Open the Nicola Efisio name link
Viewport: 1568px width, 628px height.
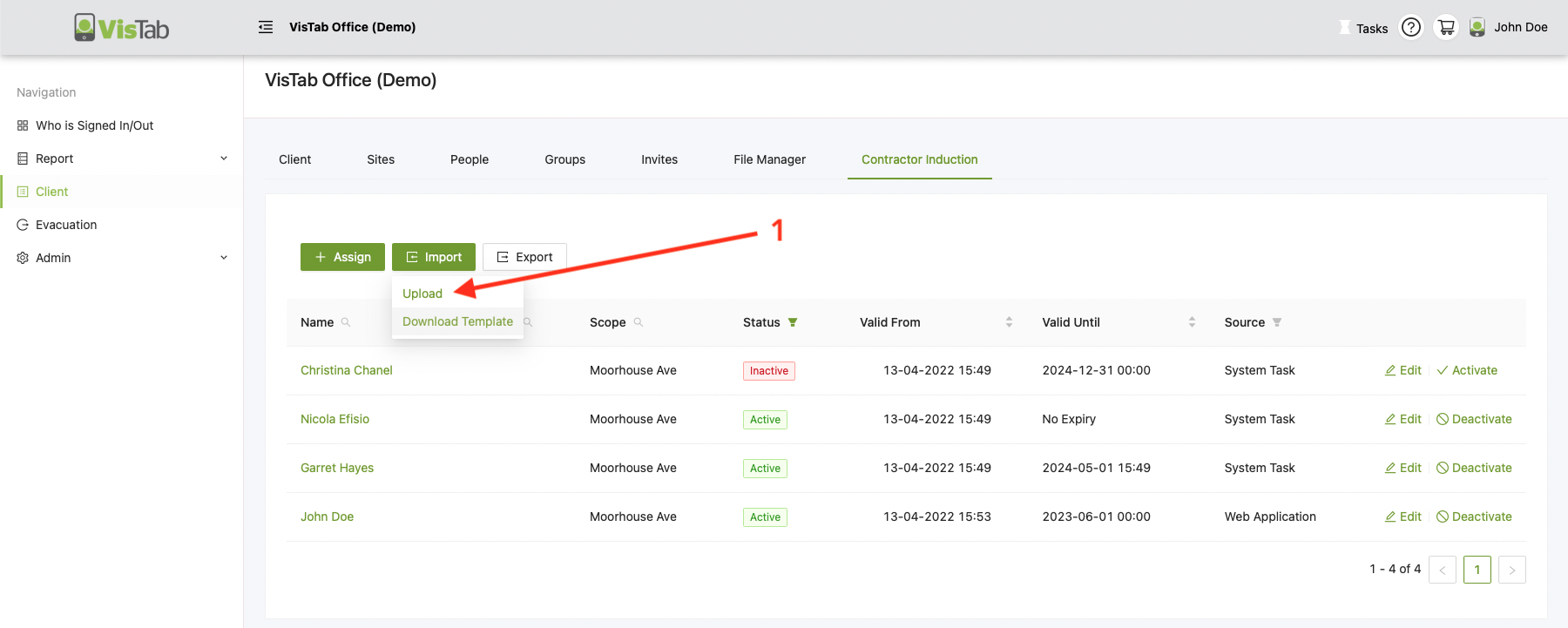tap(335, 419)
